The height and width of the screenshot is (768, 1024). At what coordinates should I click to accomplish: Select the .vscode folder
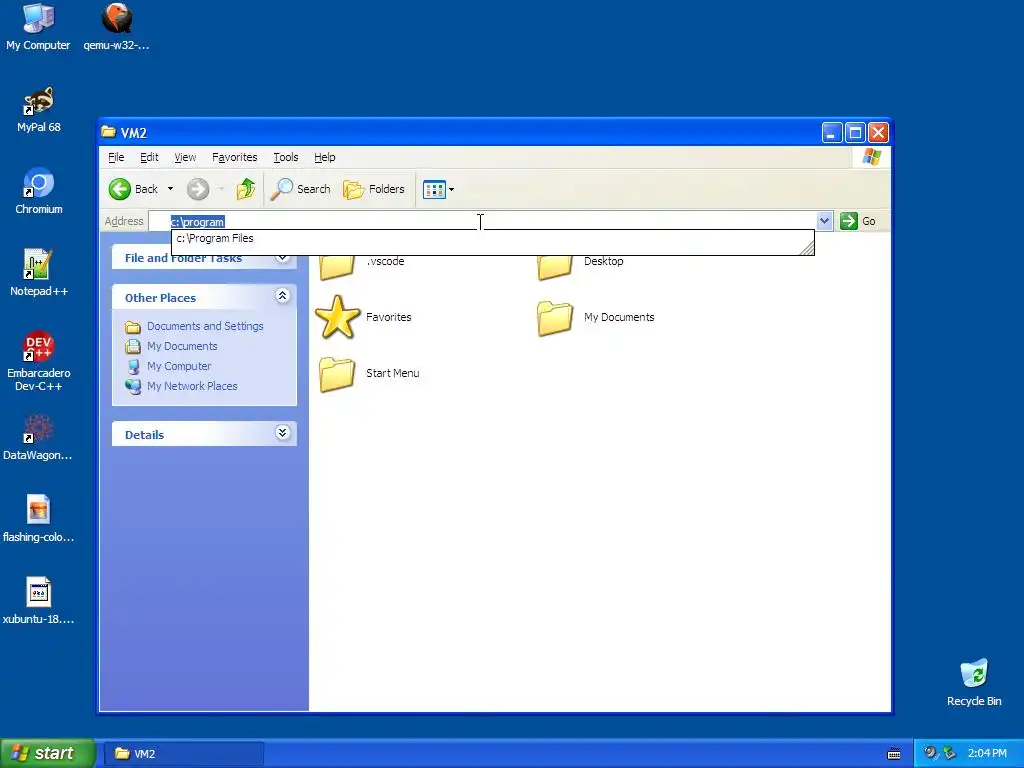click(360, 264)
